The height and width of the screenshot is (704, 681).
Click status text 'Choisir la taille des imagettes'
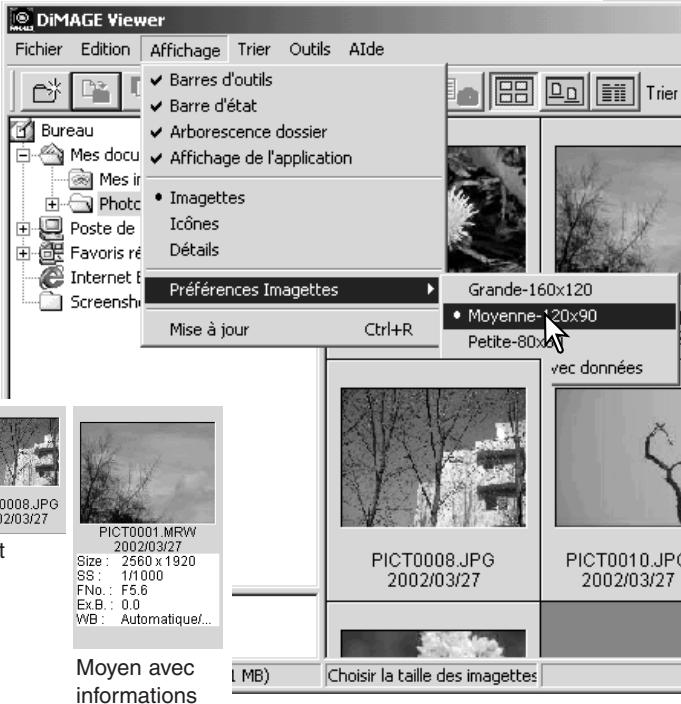coord(432,675)
